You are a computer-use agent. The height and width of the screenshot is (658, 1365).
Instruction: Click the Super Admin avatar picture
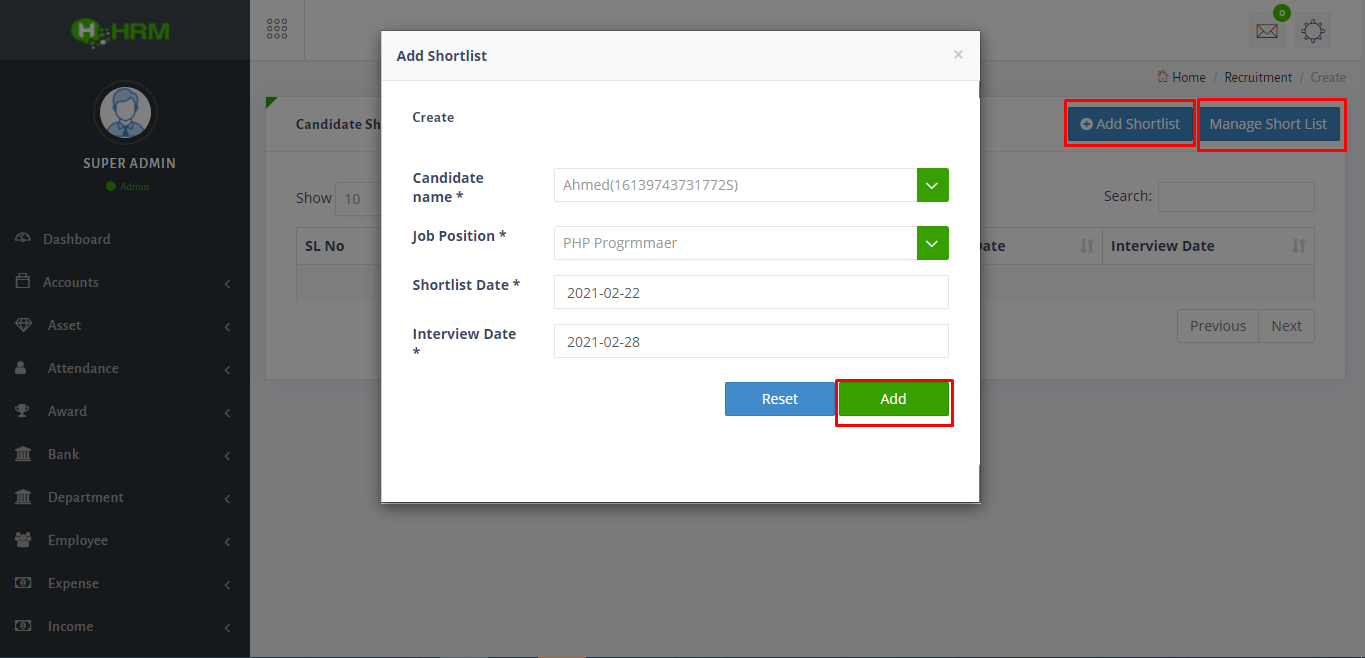[x=125, y=112]
